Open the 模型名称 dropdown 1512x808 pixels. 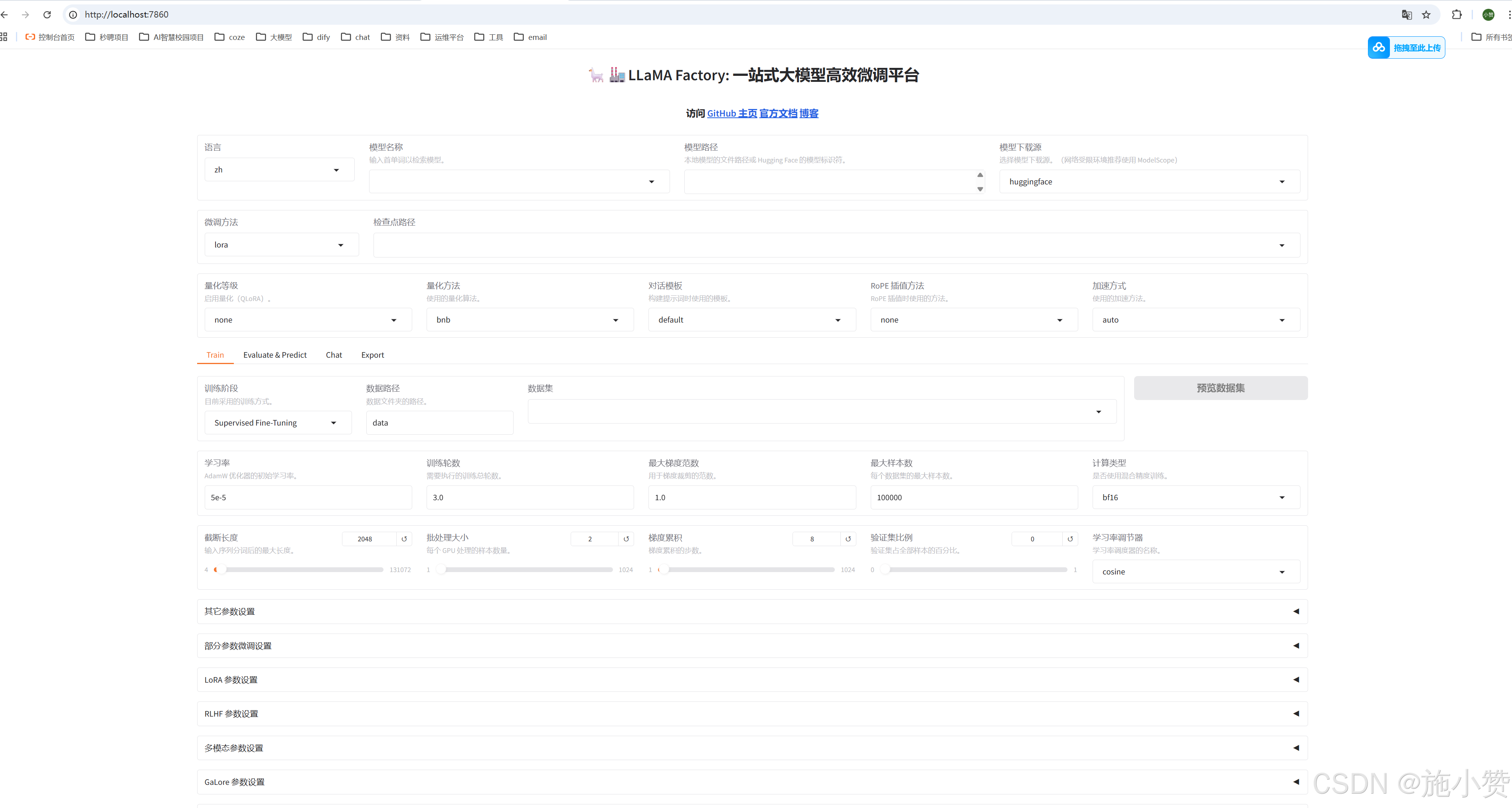click(x=519, y=182)
